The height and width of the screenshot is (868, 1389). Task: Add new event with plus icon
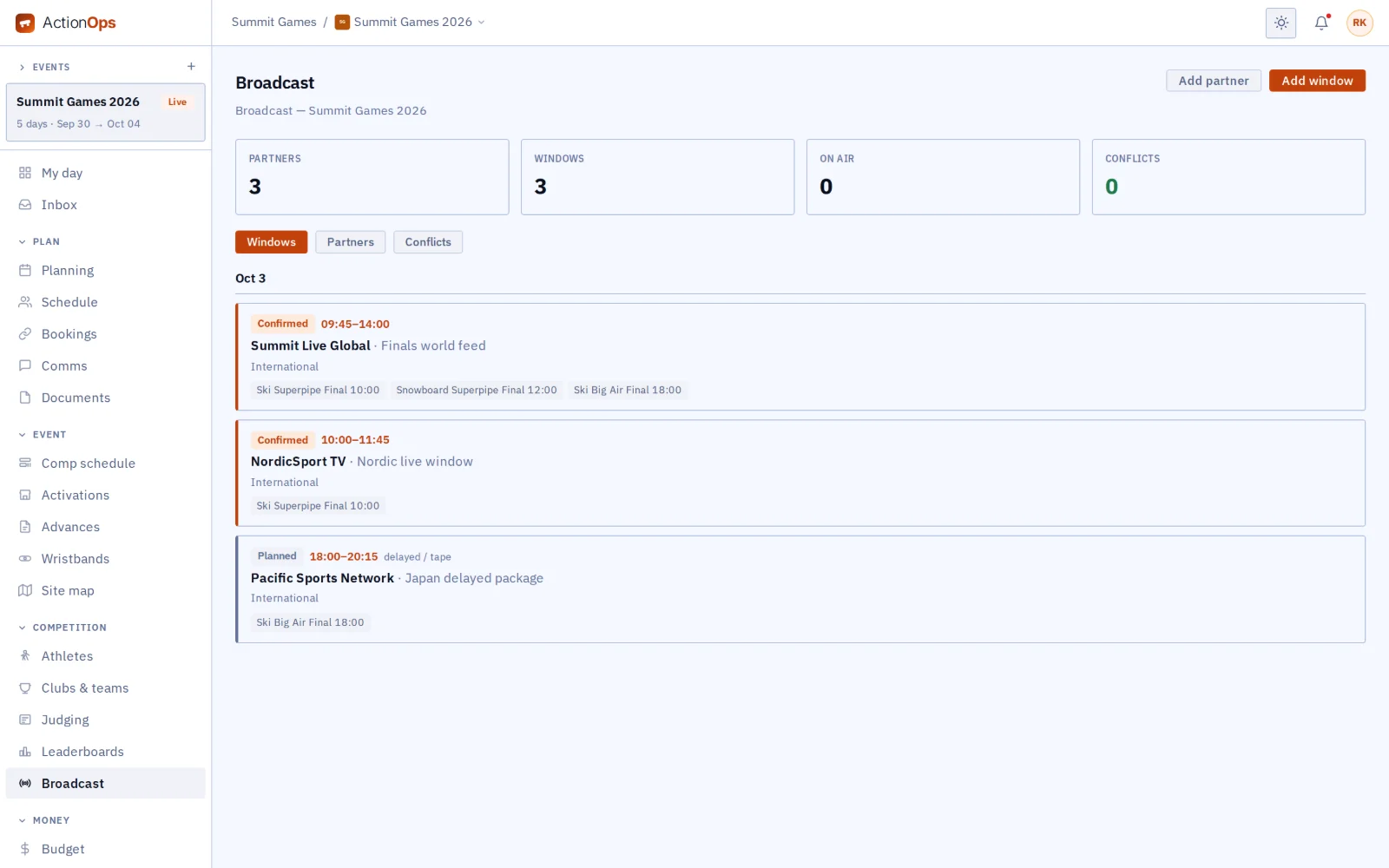(x=191, y=67)
